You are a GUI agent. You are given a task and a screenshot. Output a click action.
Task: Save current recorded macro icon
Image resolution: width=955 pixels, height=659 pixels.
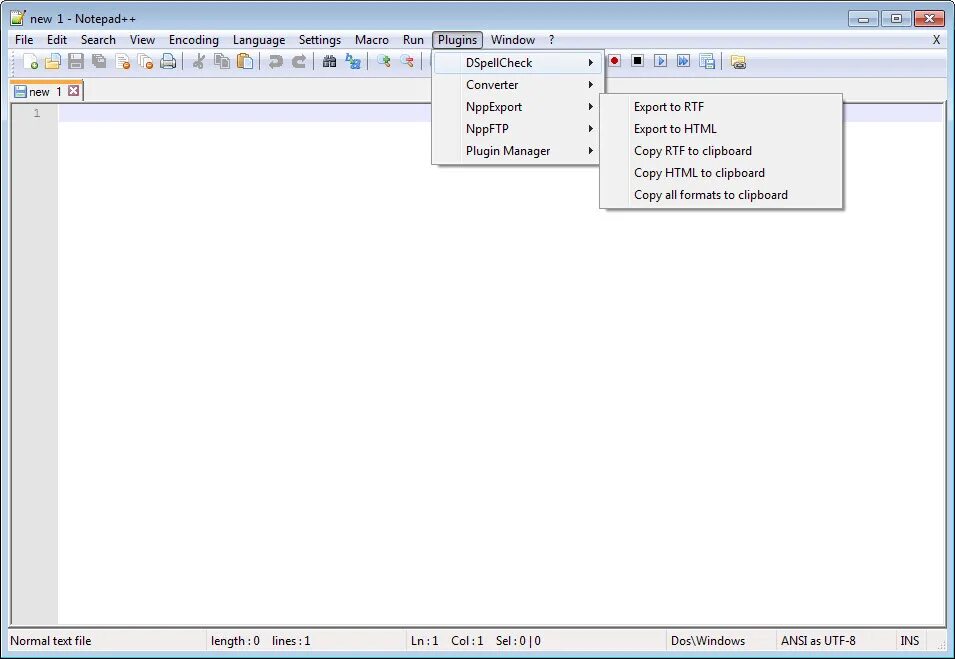(707, 62)
